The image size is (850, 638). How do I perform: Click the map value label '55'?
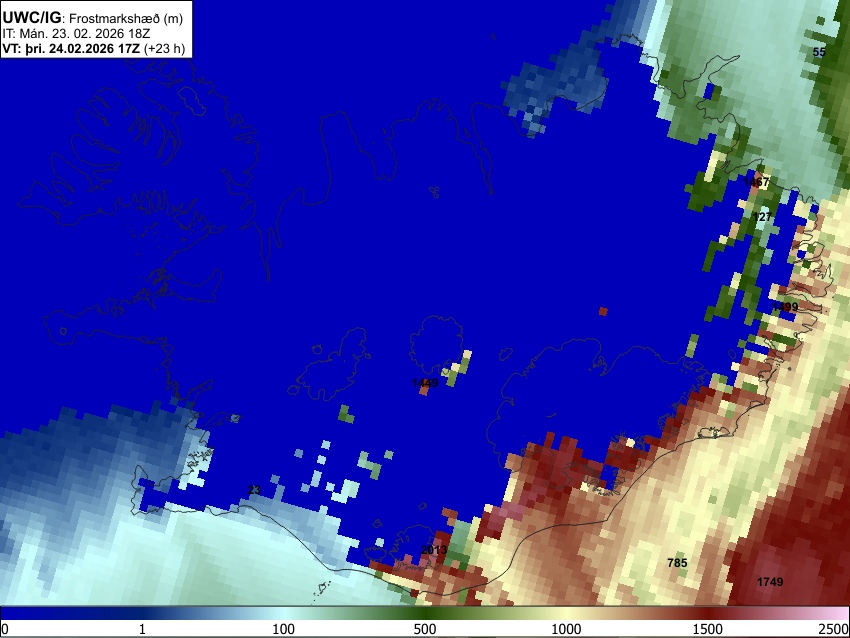[x=819, y=52]
